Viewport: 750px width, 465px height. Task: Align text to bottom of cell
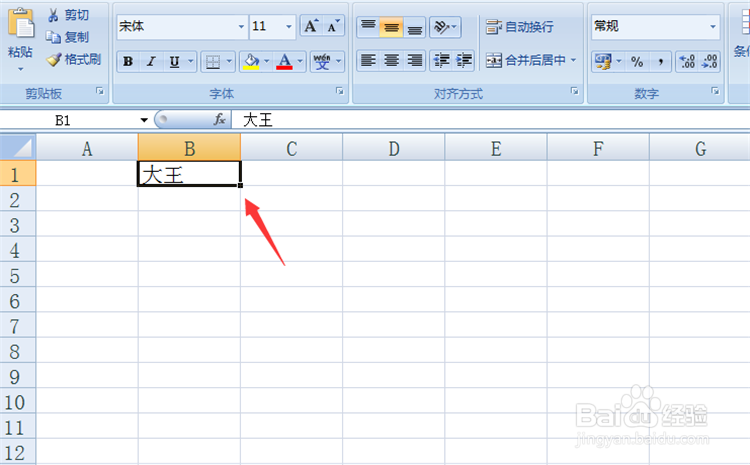414,26
